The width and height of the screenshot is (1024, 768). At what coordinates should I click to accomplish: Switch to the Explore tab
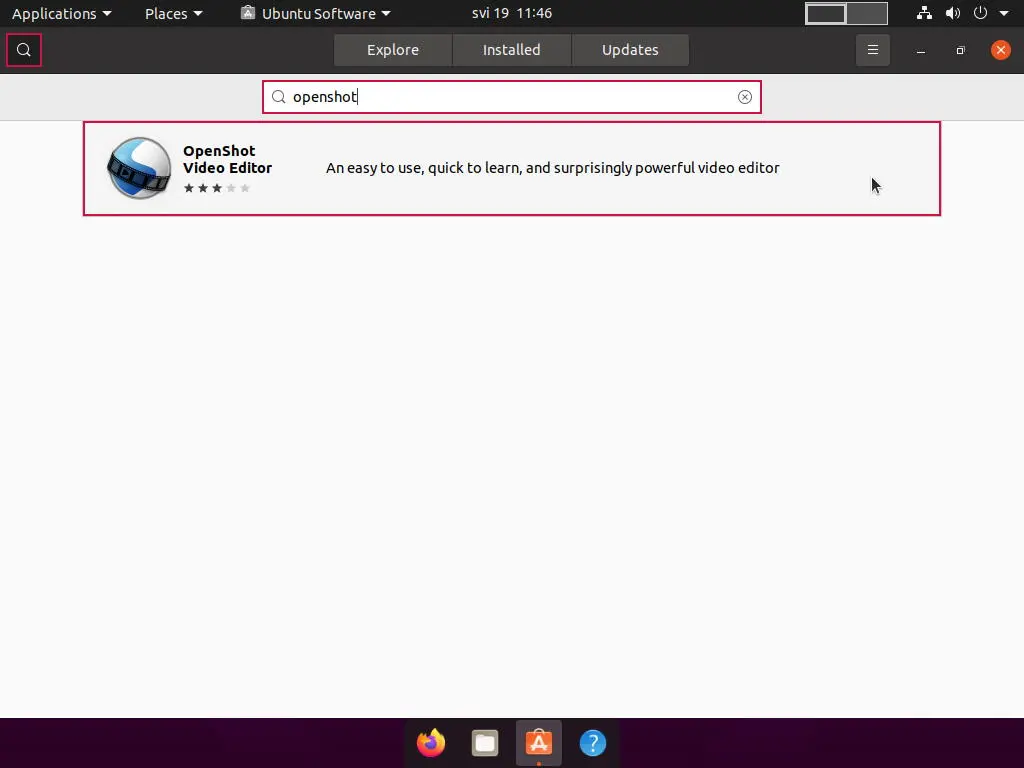(x=392, y=50)
